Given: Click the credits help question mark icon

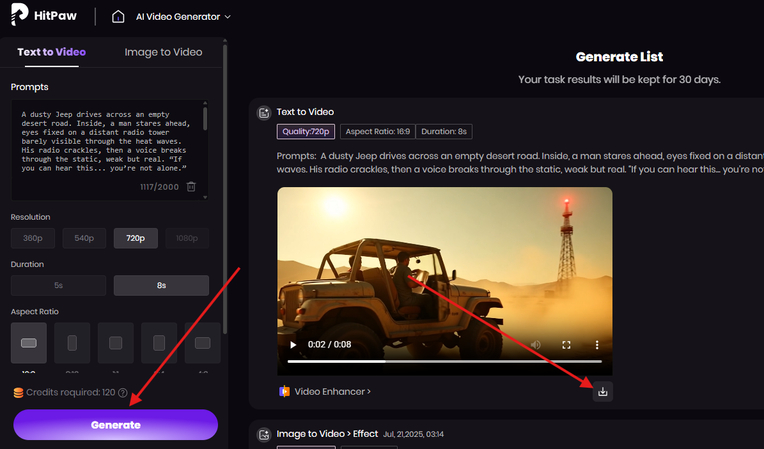Looking at the screenshot, I should pos(123,393).
